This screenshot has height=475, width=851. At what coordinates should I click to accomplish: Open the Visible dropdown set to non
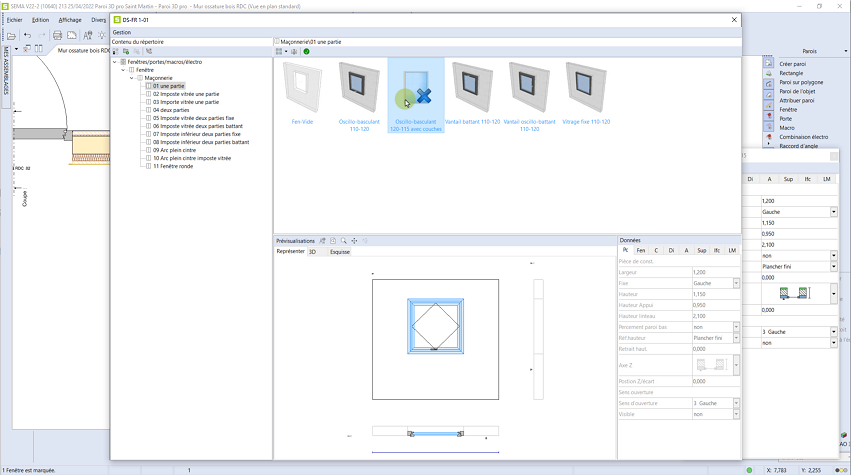coord(737,413)
